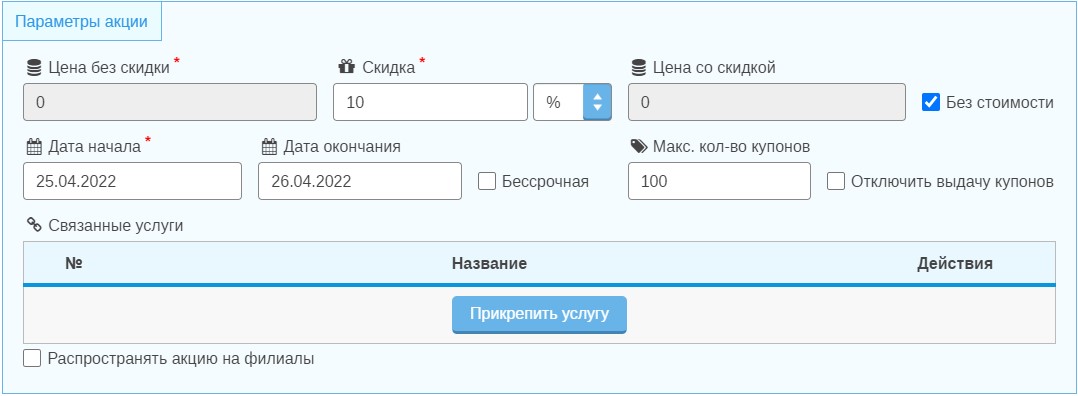
Task: Enable the Бессрочная checkbox
Action: click(487, 182)
